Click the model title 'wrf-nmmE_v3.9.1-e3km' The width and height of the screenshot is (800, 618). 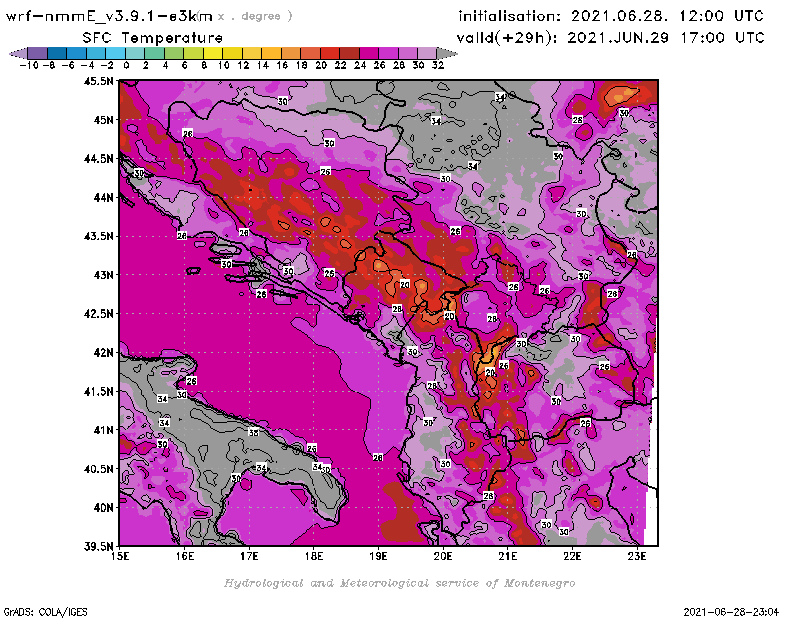point(109,16)
